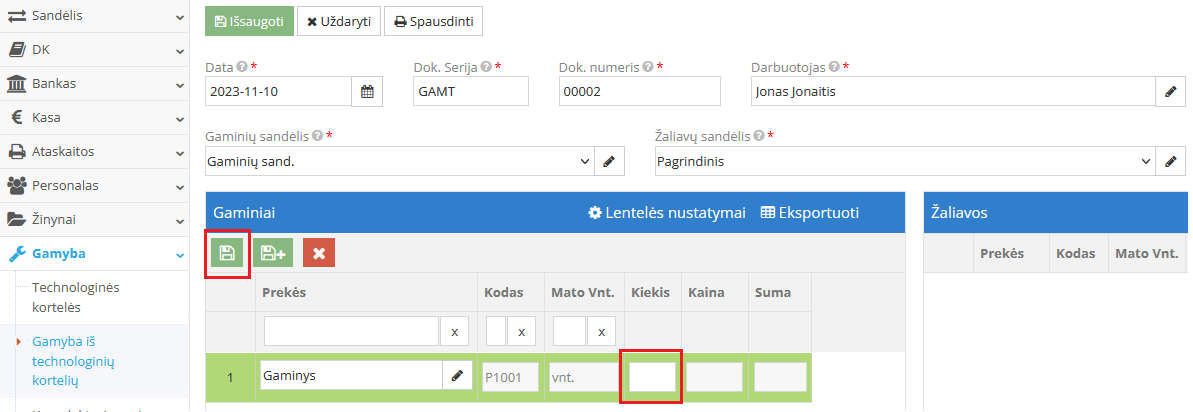Edit the Darbuotojas employee with pencil icon
Screen dimensions: 1193x412
[1170, 91]
